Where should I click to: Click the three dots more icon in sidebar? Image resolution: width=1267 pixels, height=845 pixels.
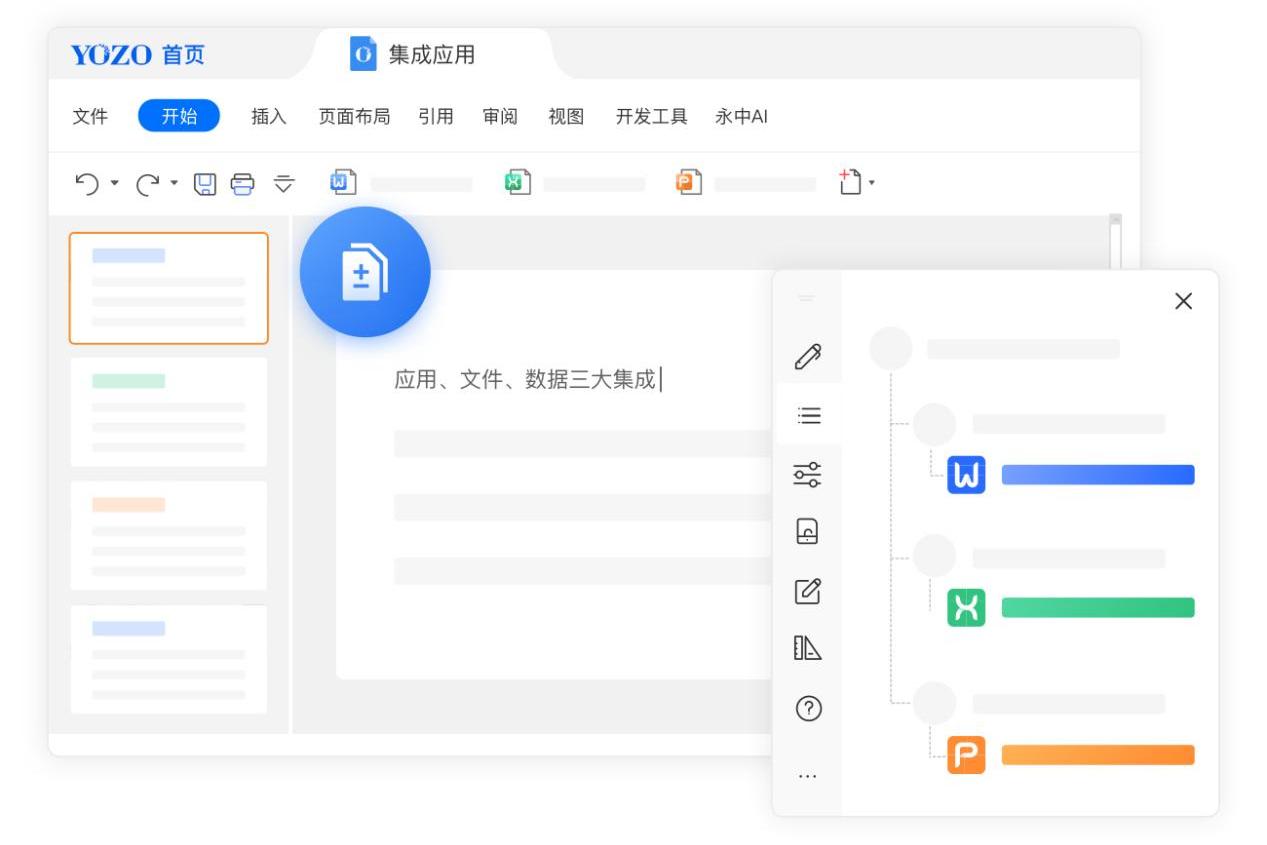coord(808,775)
